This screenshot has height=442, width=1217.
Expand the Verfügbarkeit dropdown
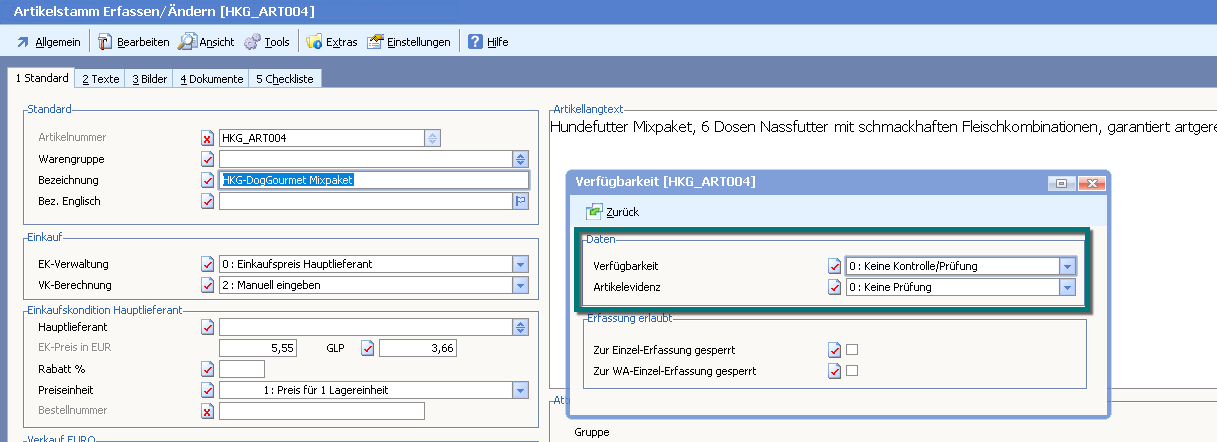1067,266
